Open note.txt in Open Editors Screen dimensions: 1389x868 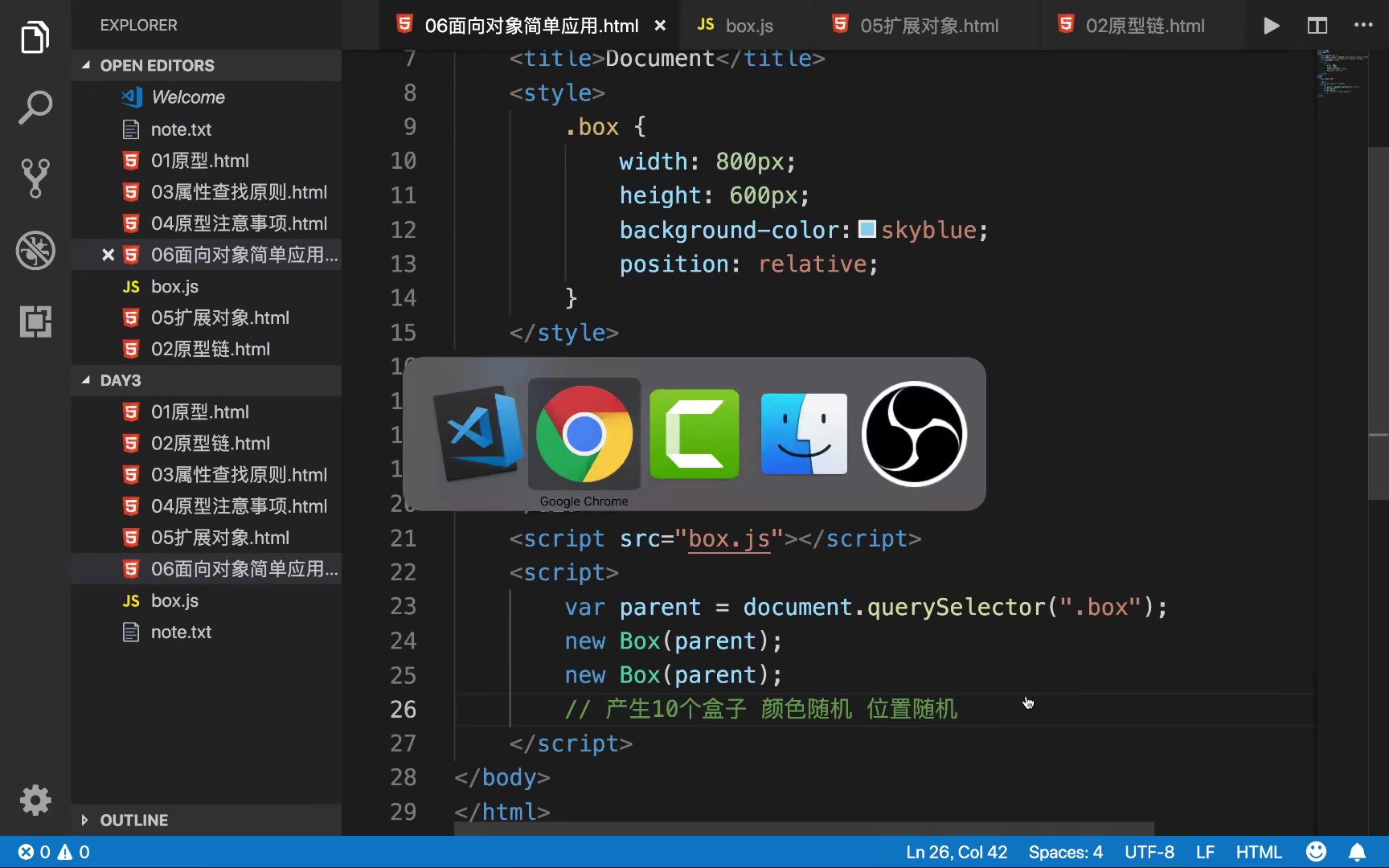pos(206,129)
